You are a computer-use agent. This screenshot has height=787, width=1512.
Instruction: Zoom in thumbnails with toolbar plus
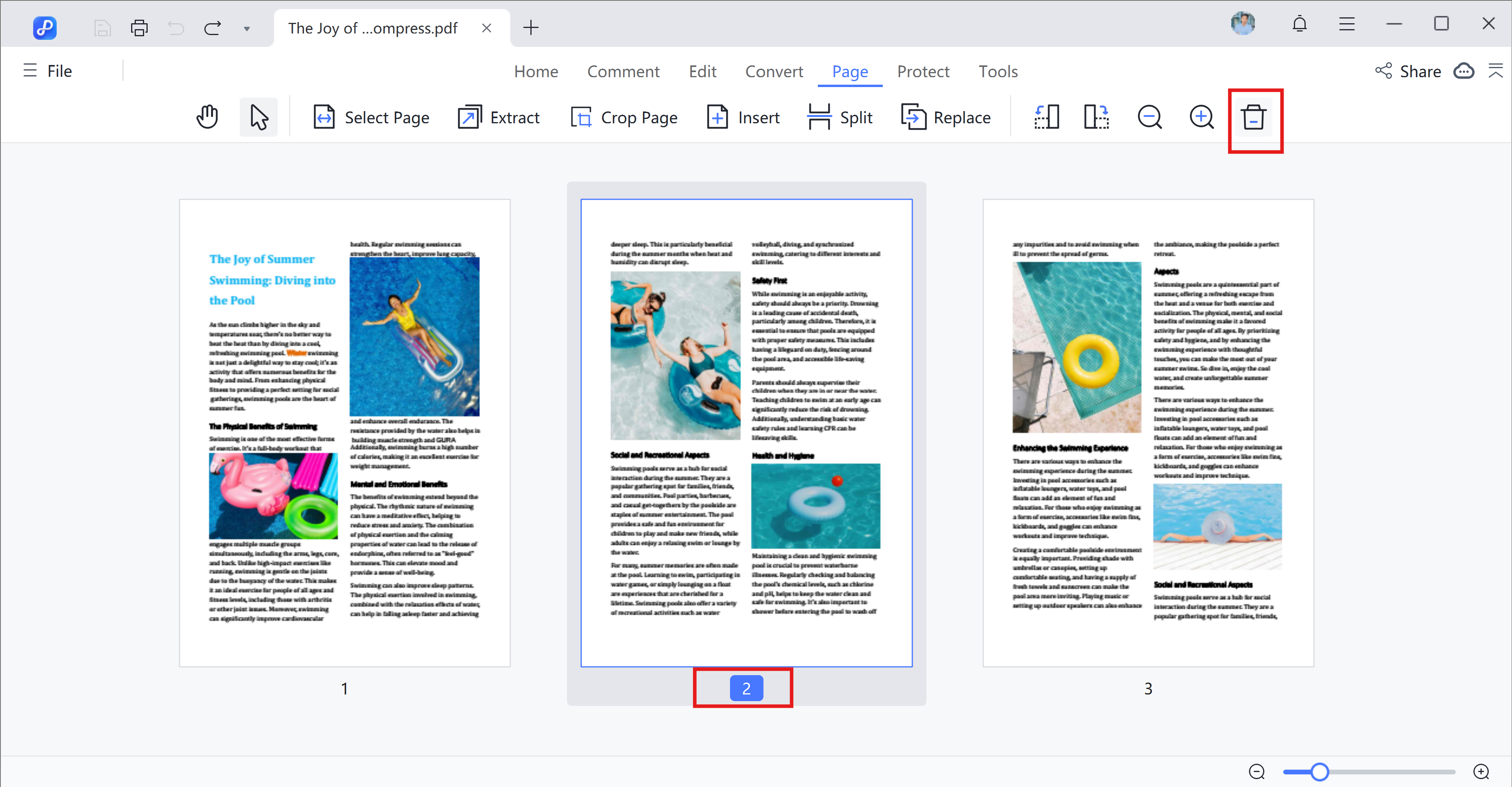[x=1201, y=117]
